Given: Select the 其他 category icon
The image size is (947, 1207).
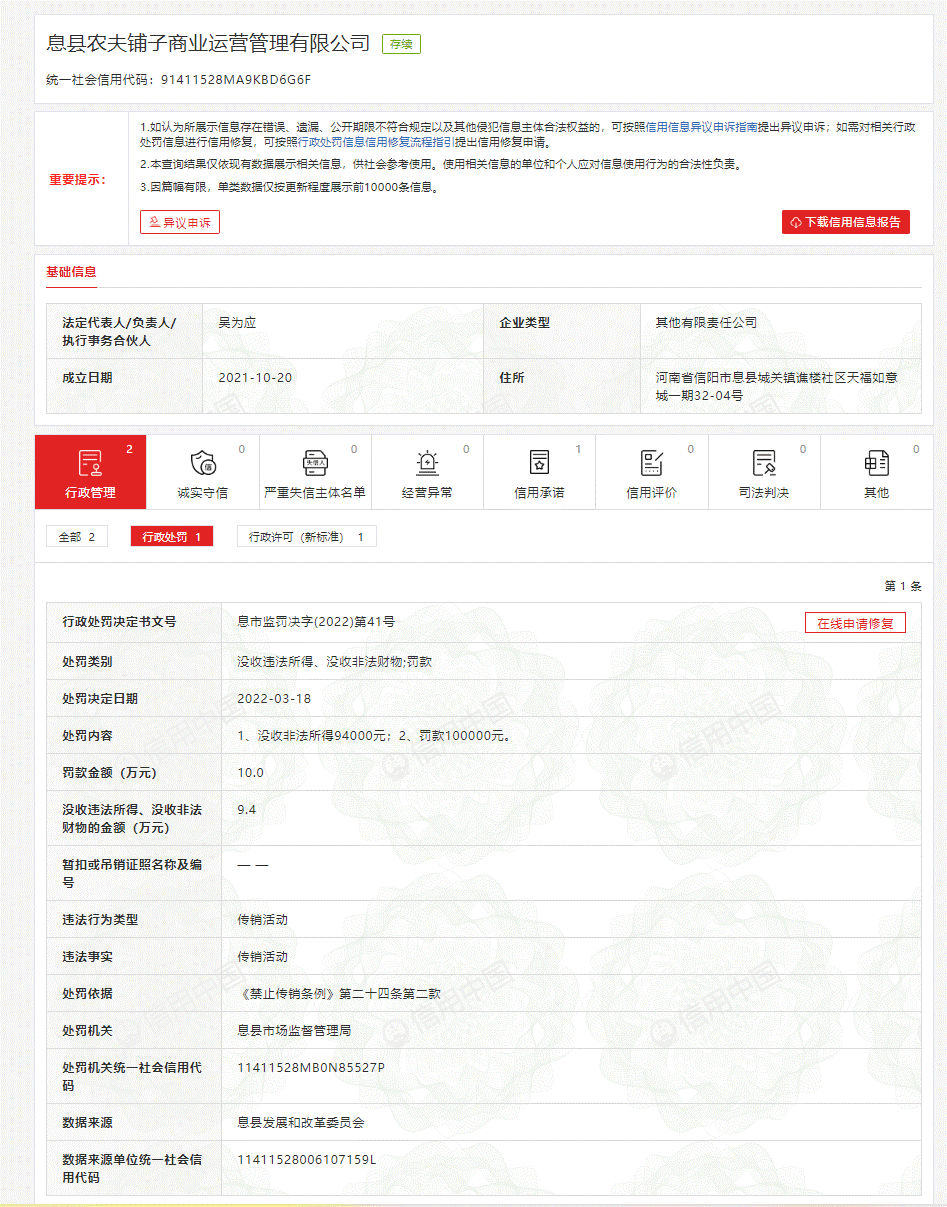Looking at the screenshot, I should click(876, 463).
